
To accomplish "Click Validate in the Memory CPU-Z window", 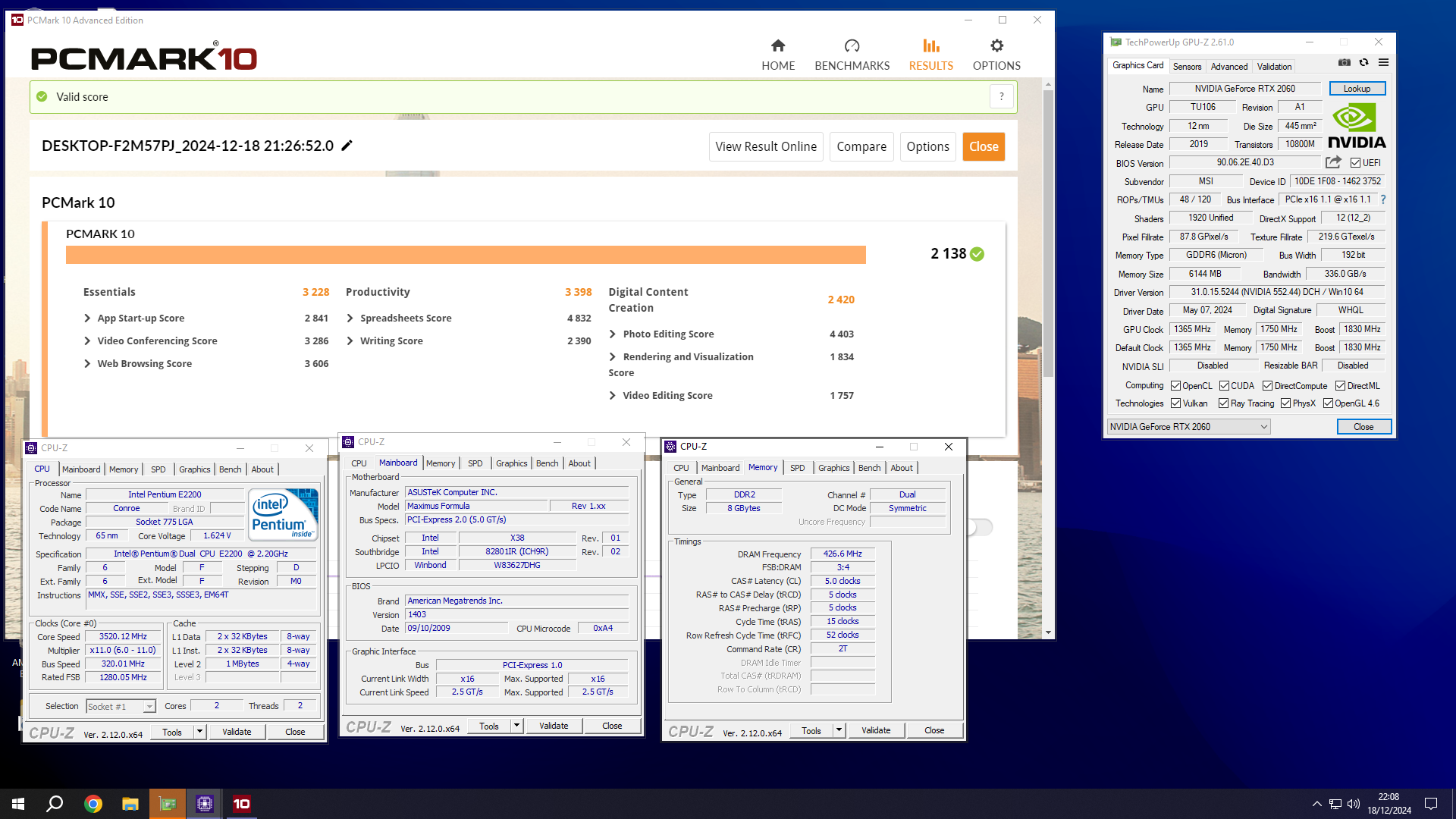I will (x=876, y=730).
